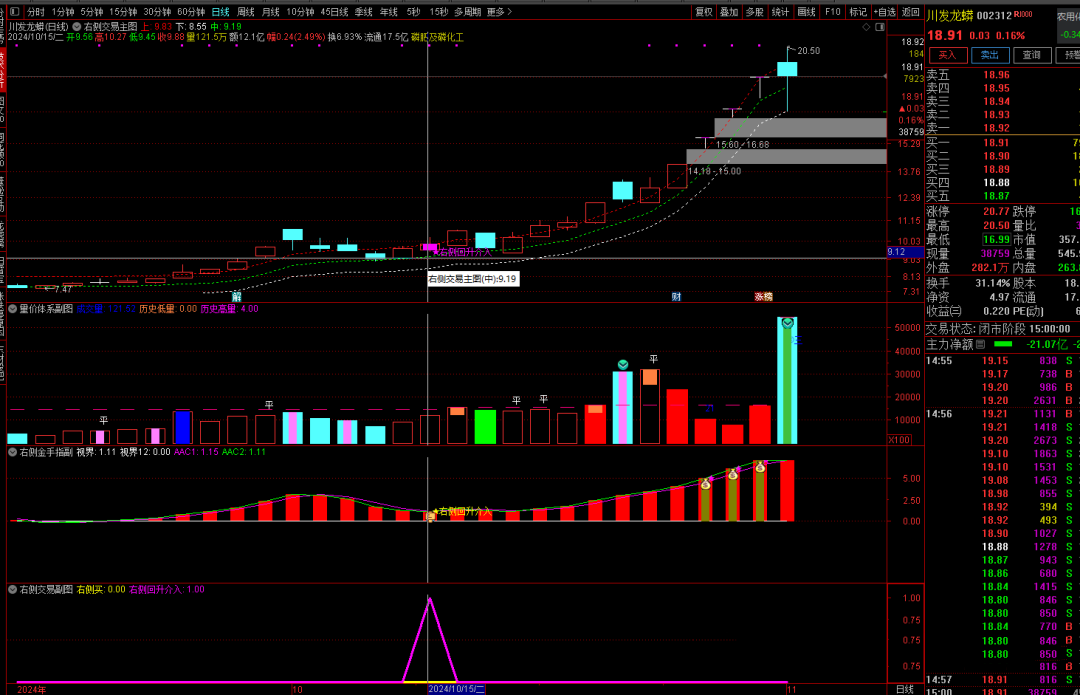Open the 量价体系副图 indicator dropdown arrow
This screenshot has height=695, width=1080.
click(x=12, y=309)
